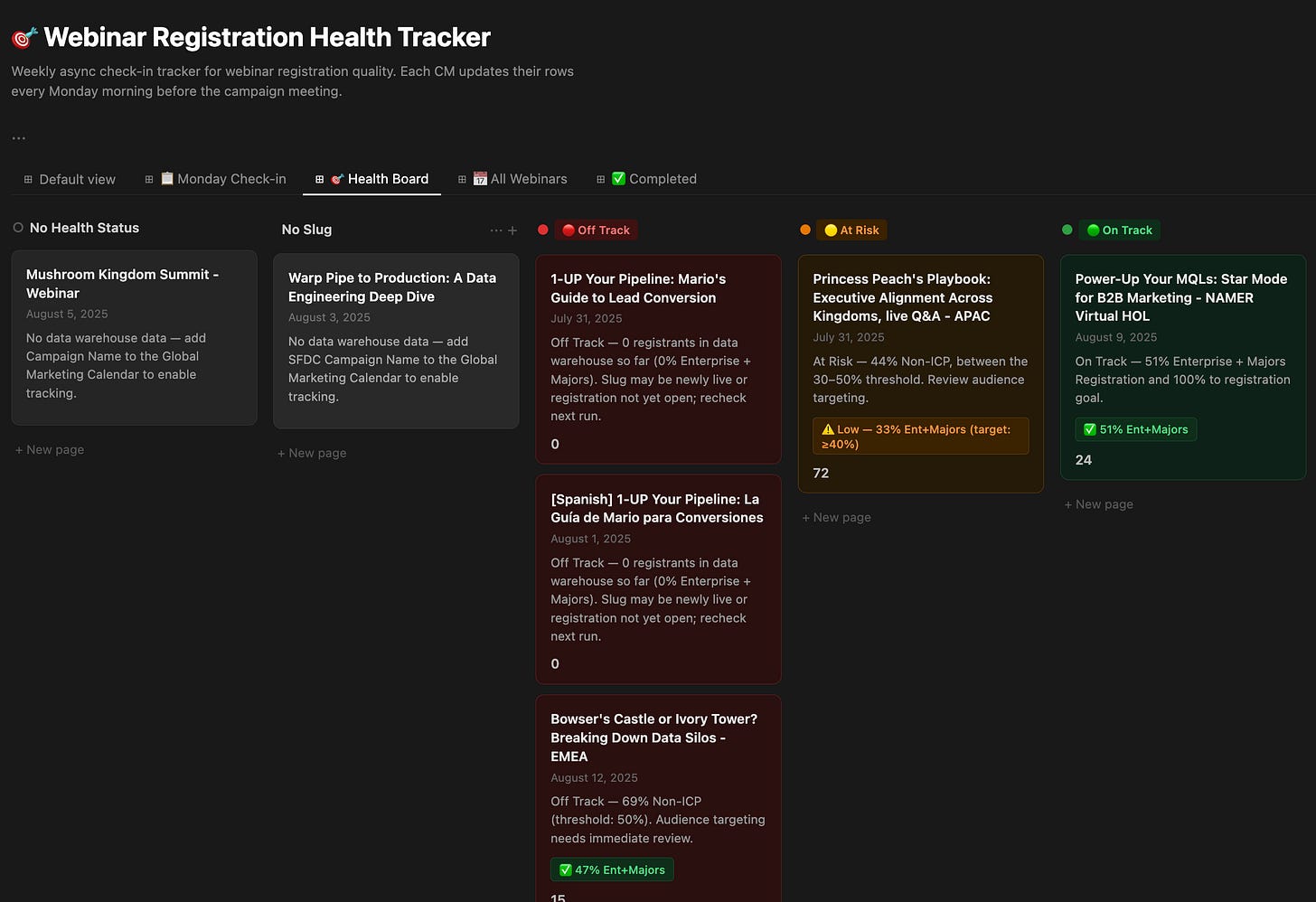This screenshot has width=1316, height=902.
Task: Click the August 3, 2025 date
Action: point(329,317)
